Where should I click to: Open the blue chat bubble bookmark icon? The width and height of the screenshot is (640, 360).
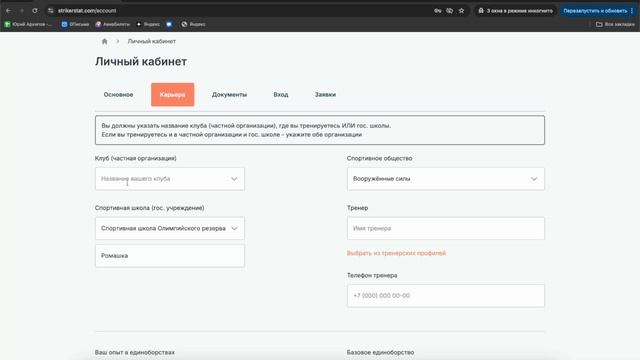[169, 24]
